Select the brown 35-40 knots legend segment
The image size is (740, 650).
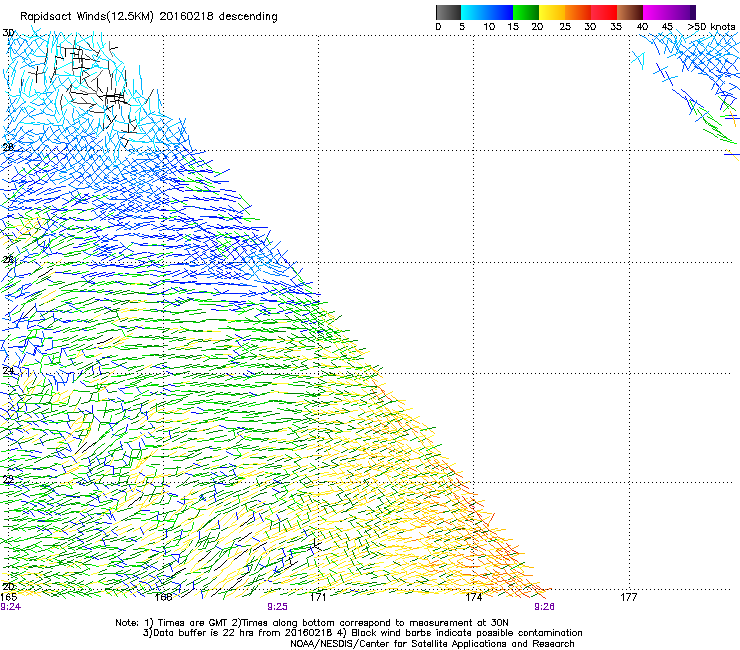(630, 12)
